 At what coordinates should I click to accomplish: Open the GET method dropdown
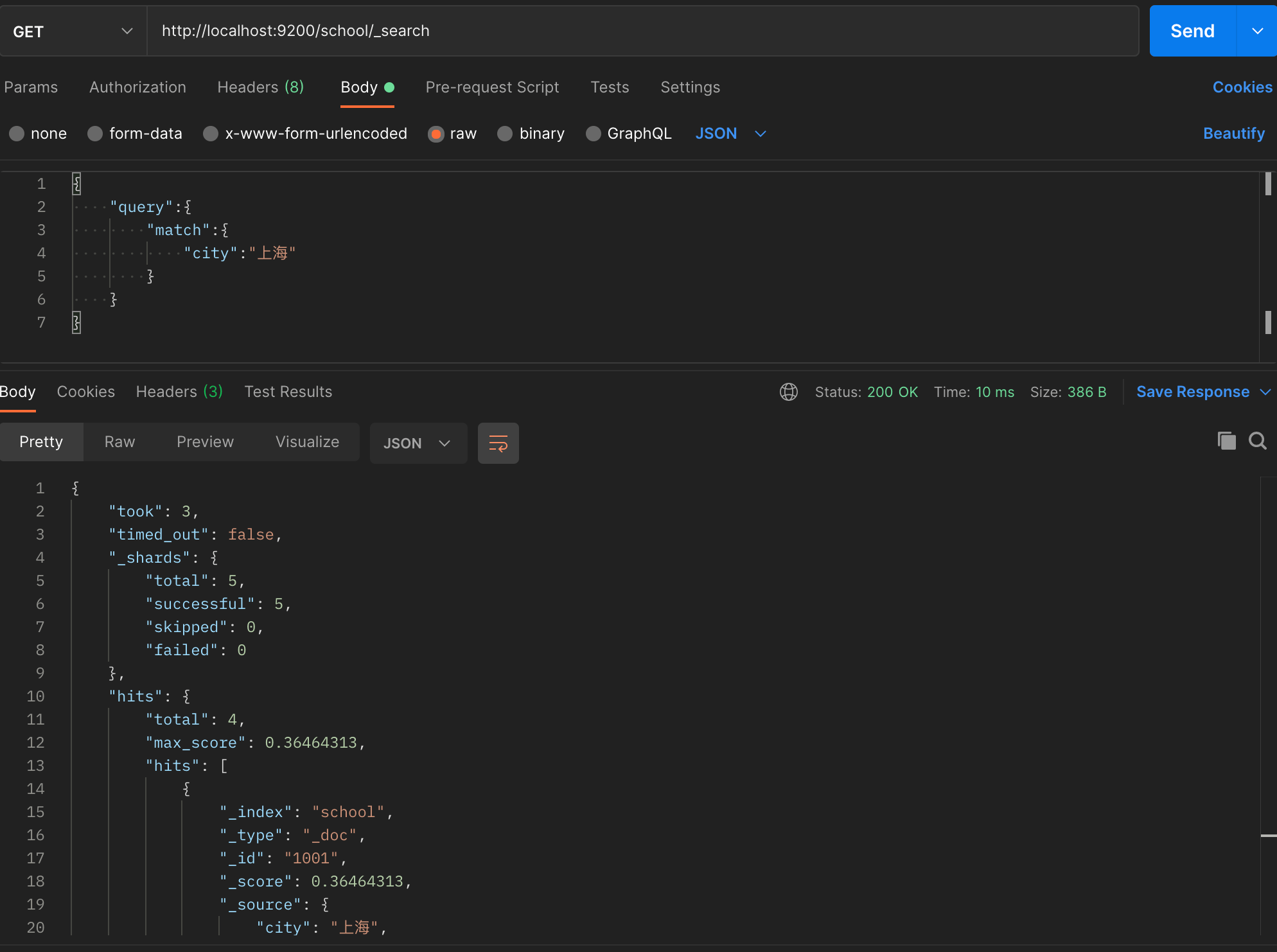coord(73,31)
